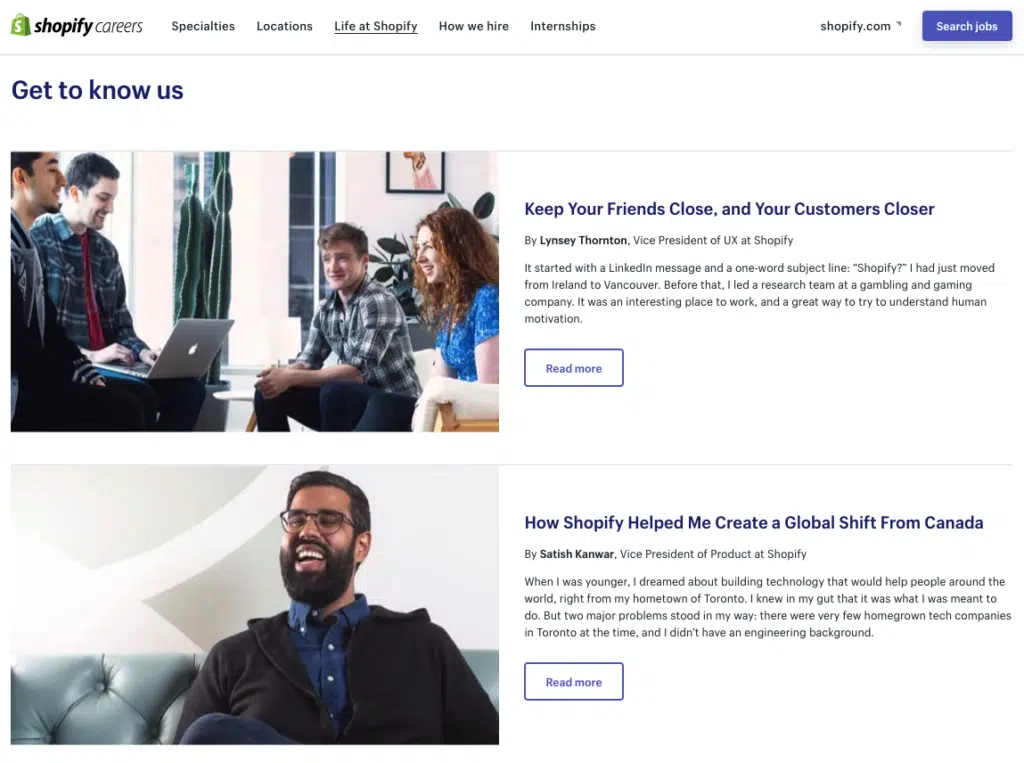
Task: Click the Search jobs button
Action: [967, 26]
